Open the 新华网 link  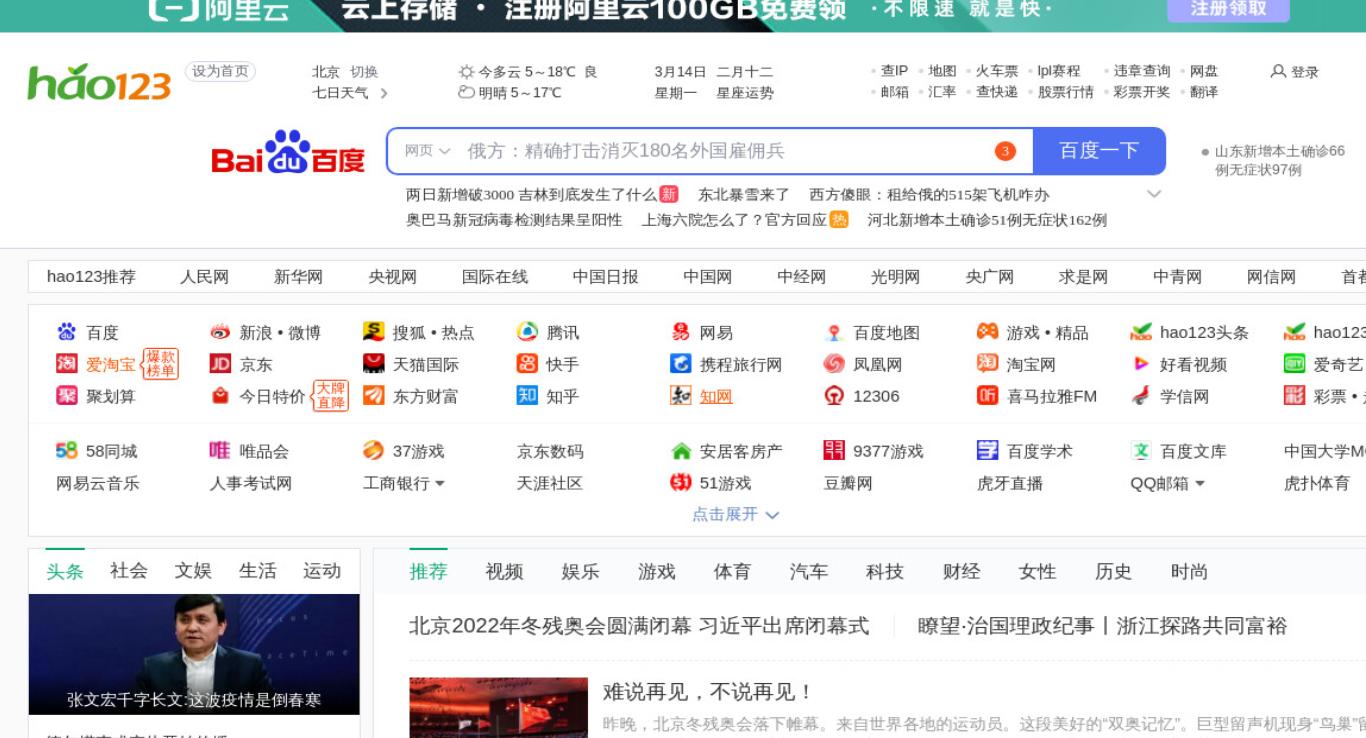pos(298,277)
